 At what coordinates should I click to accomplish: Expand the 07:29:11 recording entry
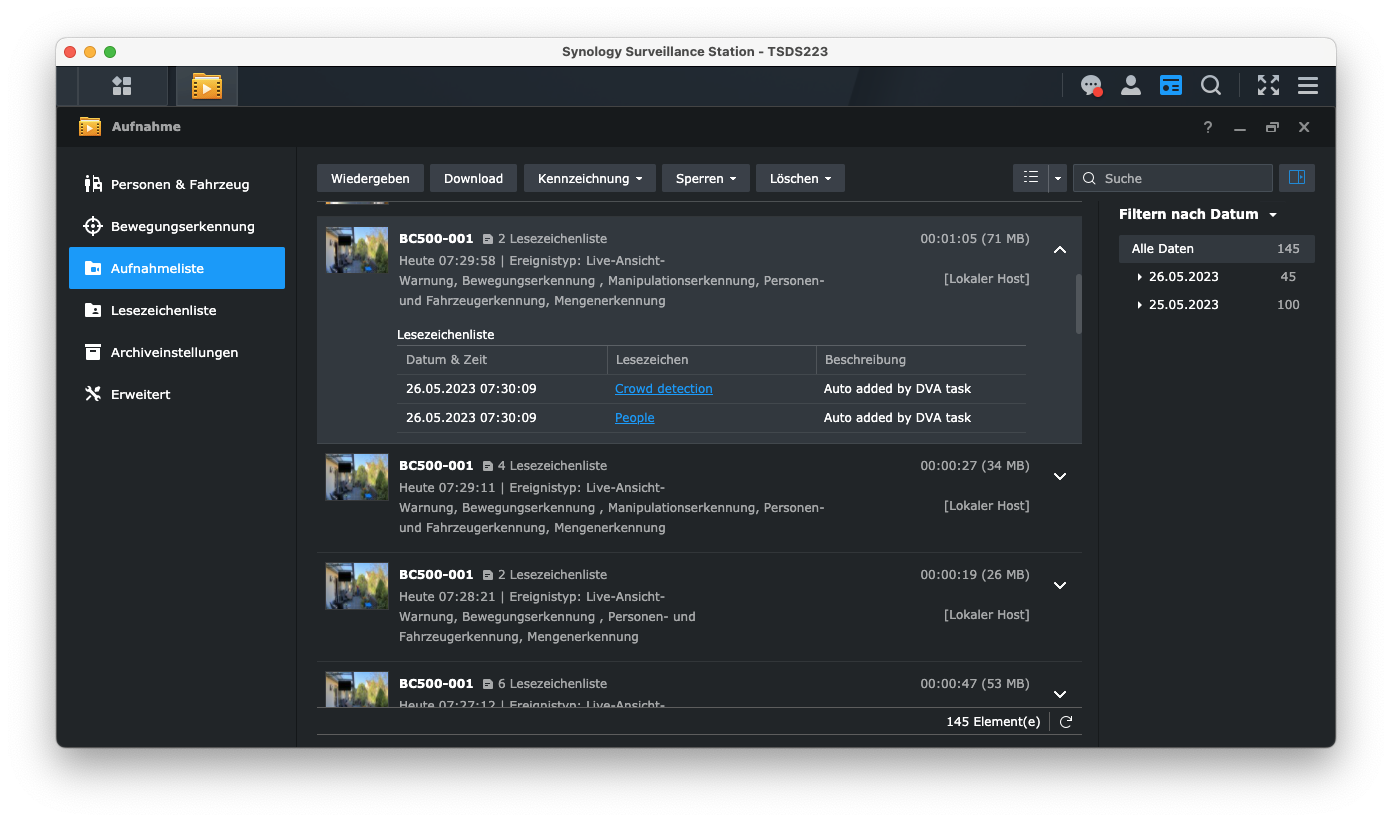(1060, 477)
